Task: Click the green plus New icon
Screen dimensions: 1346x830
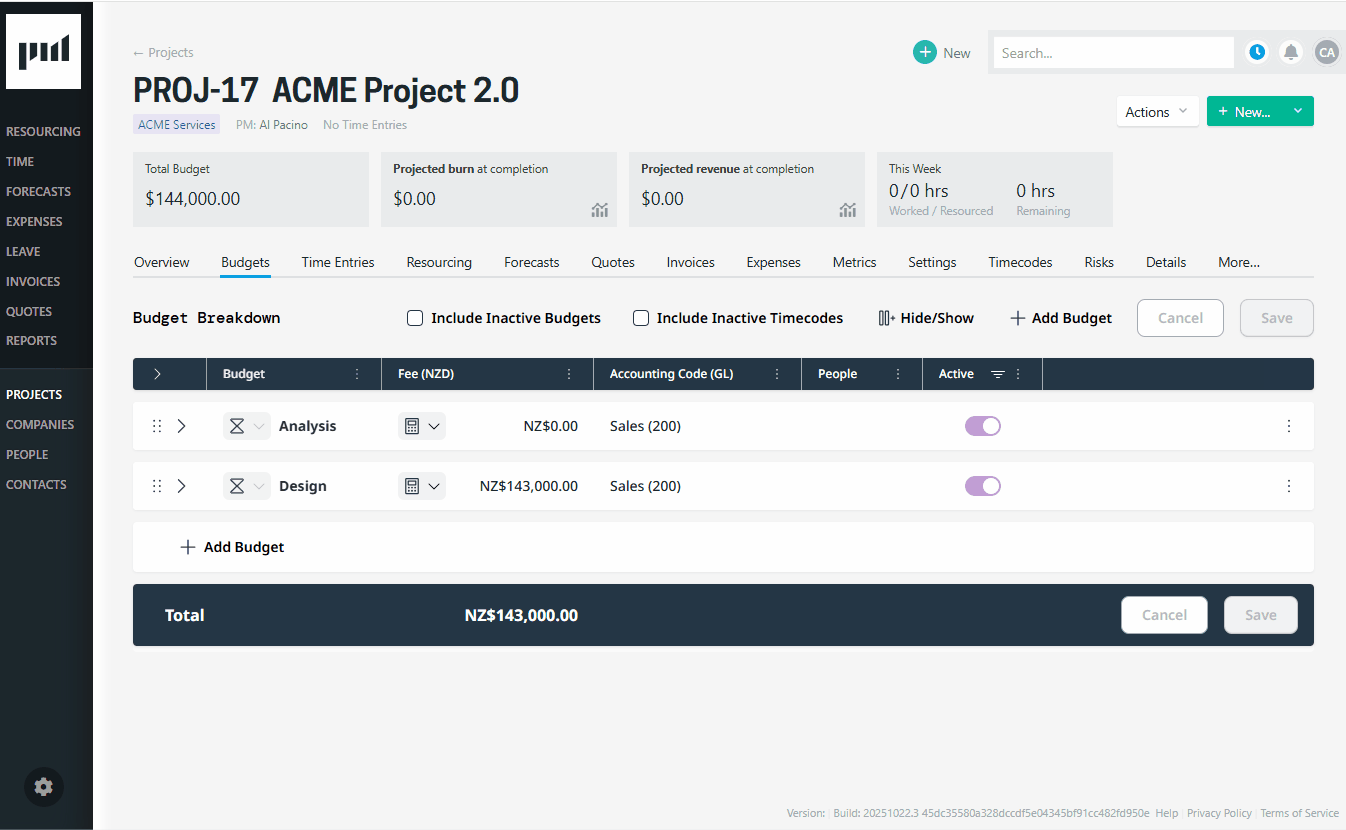Action: [x=925, y=53]
